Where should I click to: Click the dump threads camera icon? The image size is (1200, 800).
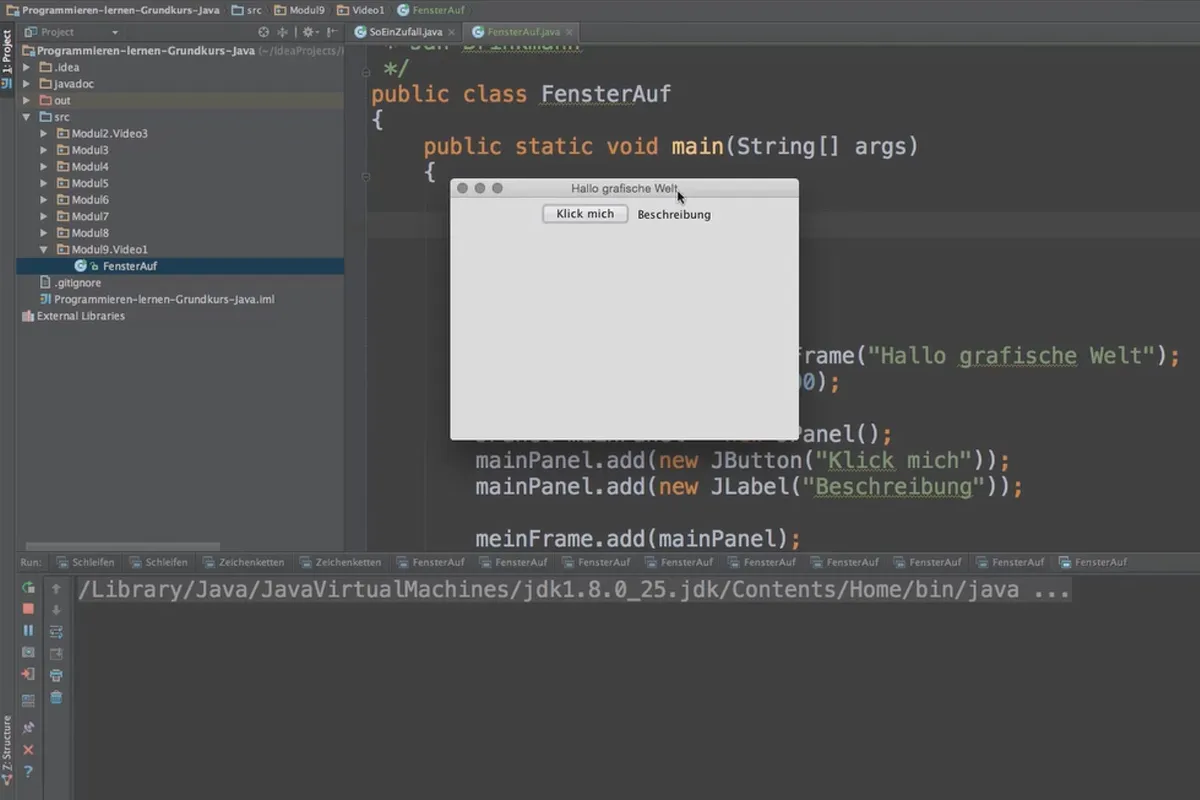click(x=28, y=652)
